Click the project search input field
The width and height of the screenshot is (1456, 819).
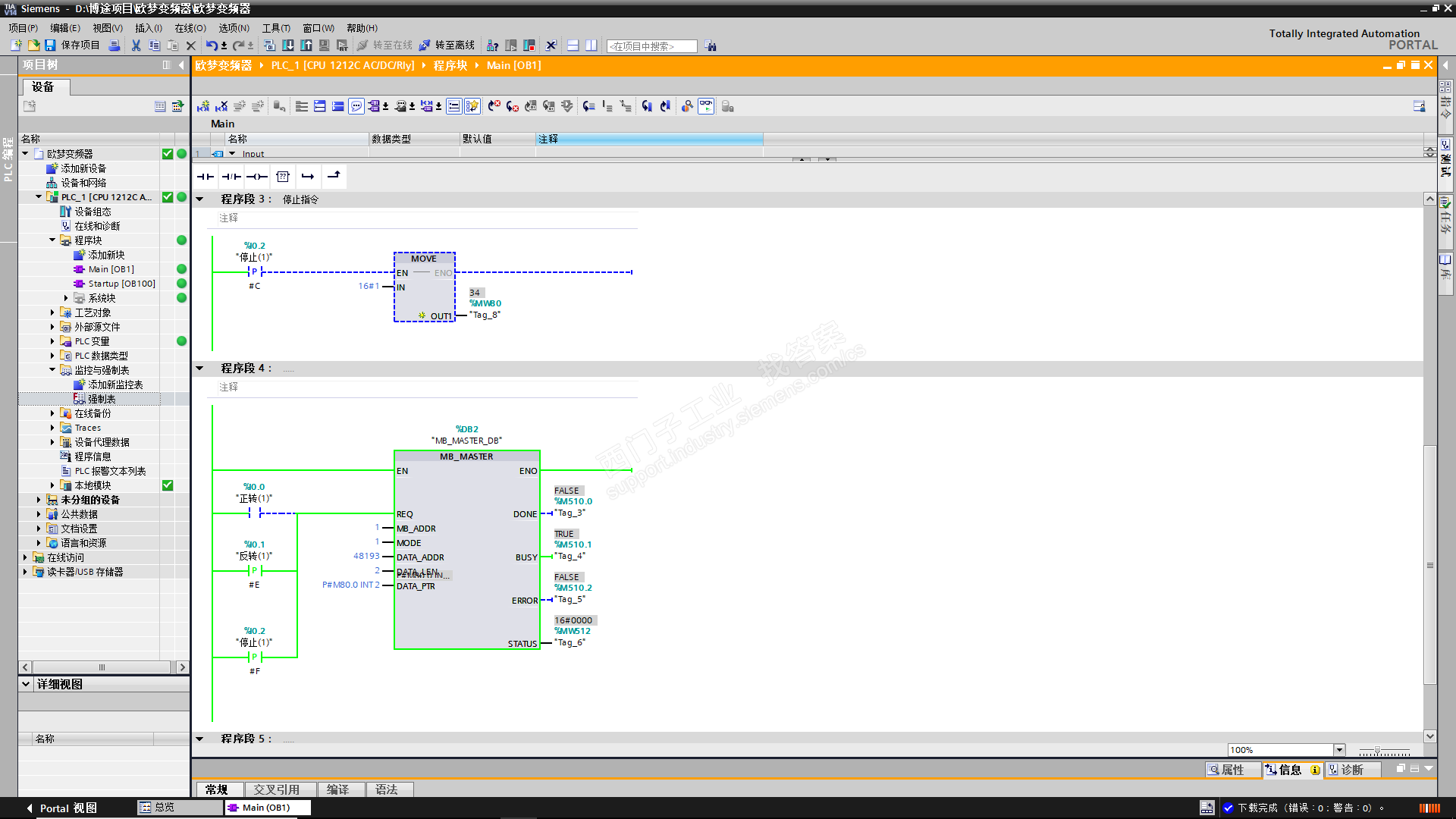[x=651, y=46]
